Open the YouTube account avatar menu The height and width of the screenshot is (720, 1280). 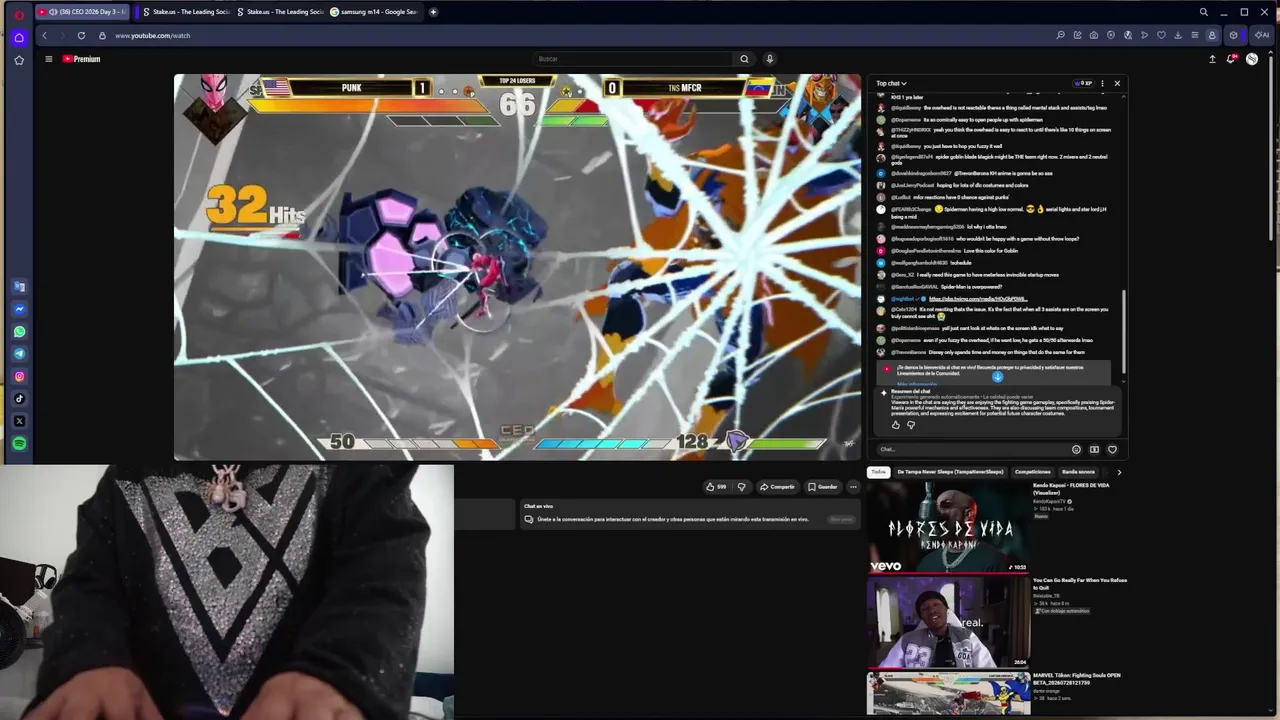click(x=1252, y=59)
